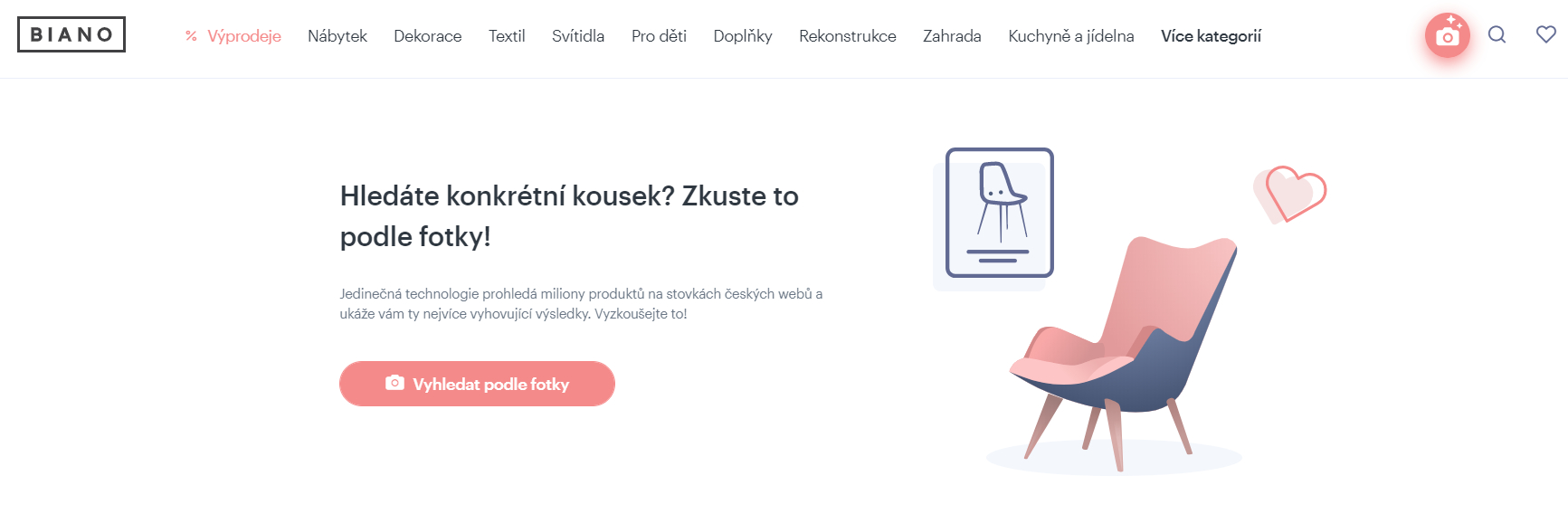Click the pink heart illustration

1290,194
